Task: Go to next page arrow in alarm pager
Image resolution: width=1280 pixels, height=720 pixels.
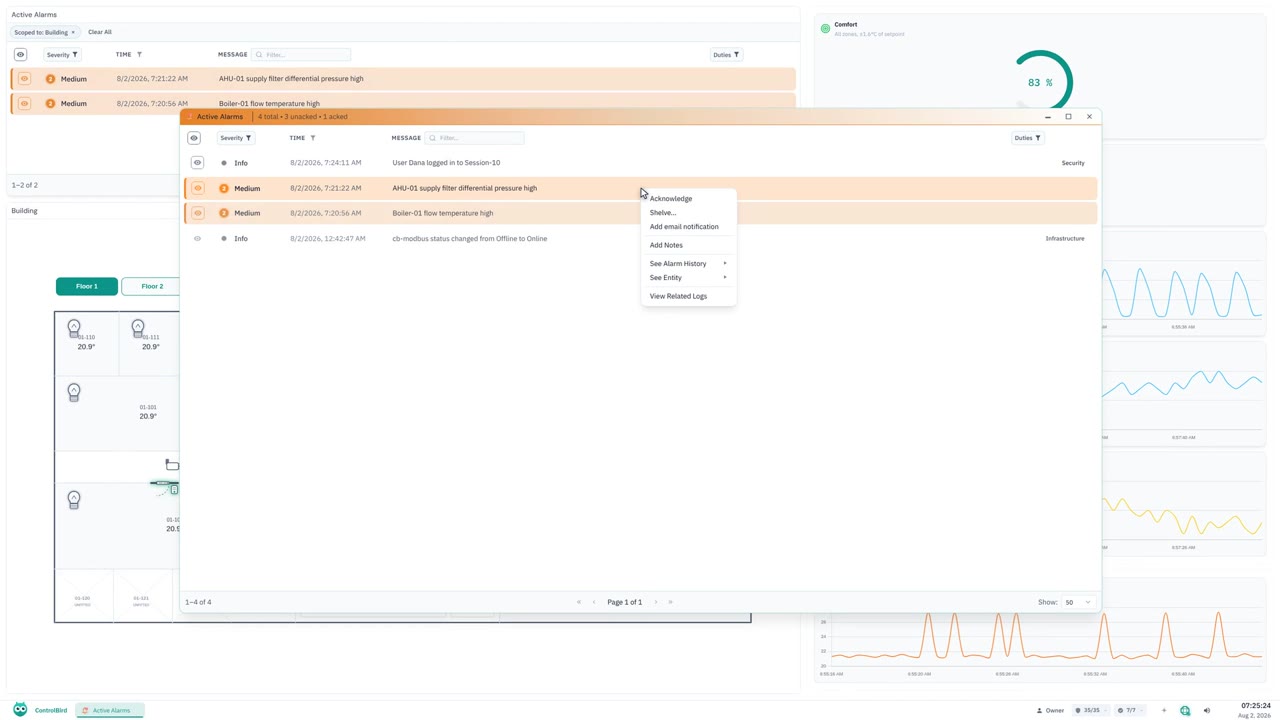Action: click(x=656, y=602)
